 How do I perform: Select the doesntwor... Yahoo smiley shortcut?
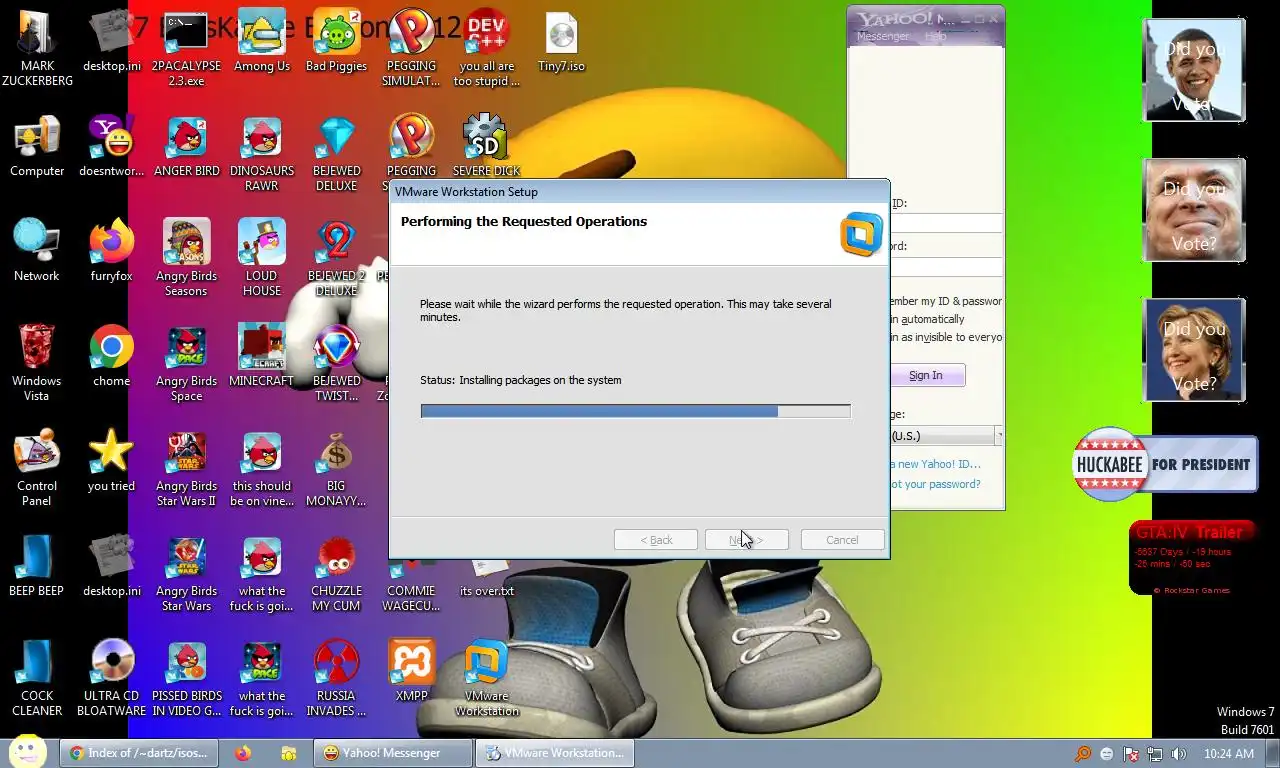pyautogui.click(x=111, y=146)
